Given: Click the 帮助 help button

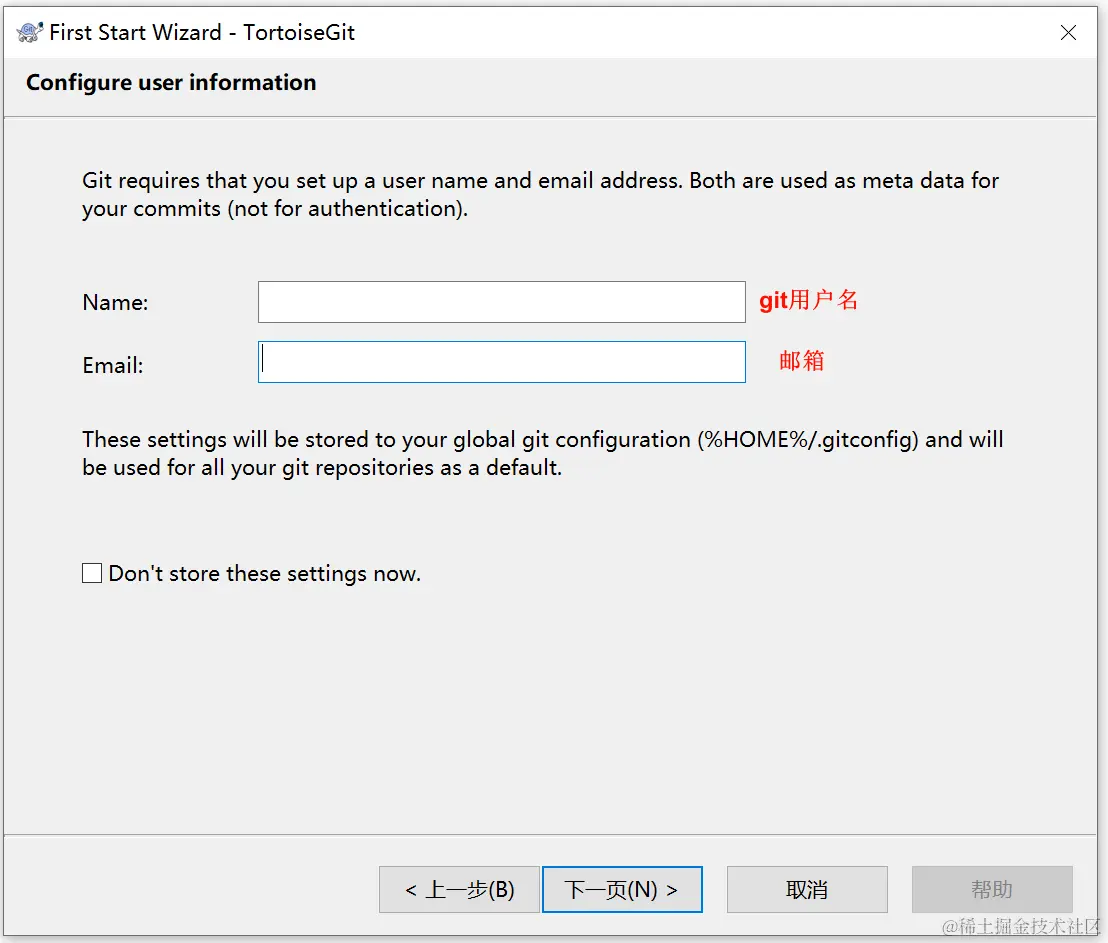Looking at the screenshot, I should (992, 889).
